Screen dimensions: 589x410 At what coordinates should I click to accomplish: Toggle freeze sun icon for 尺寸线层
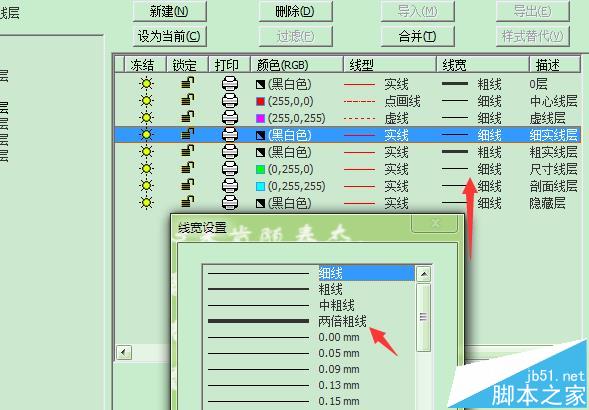coord(146,169)
